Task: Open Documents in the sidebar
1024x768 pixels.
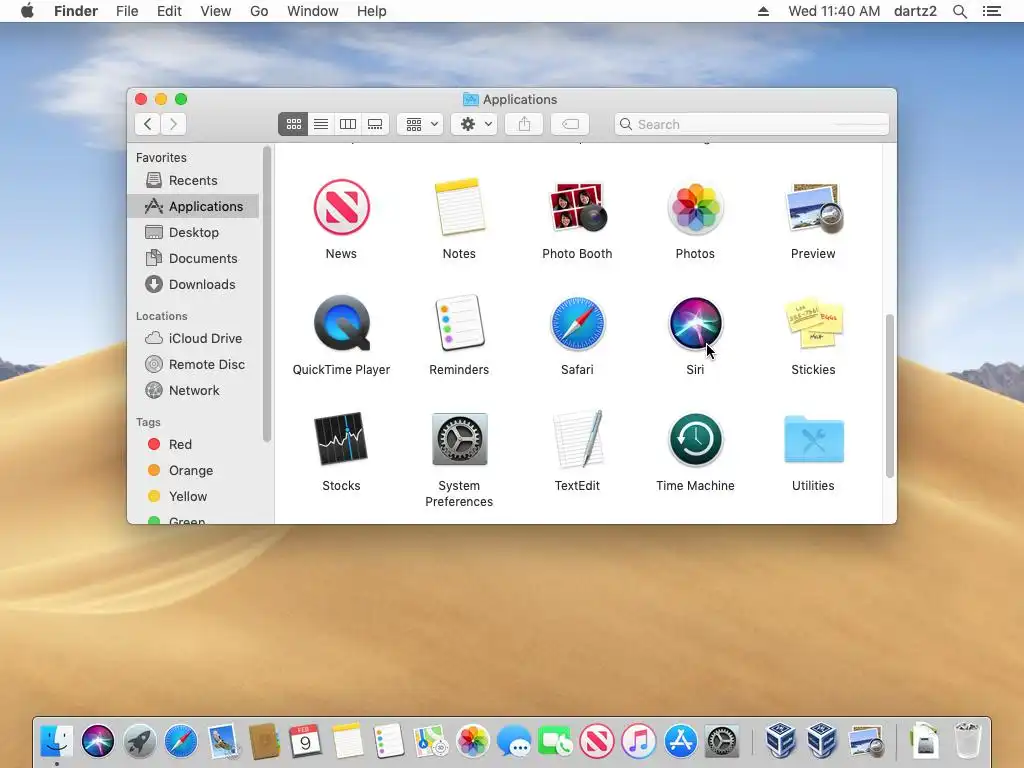Action: pyautogui.click(x=193, y=259)
